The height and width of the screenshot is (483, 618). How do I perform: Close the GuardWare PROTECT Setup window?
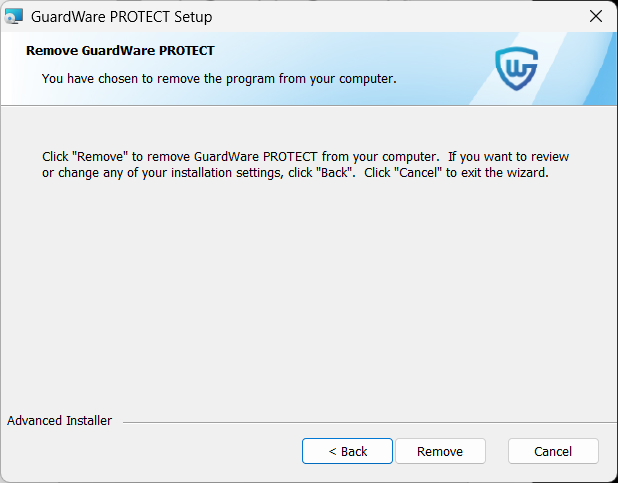point(595,17)
